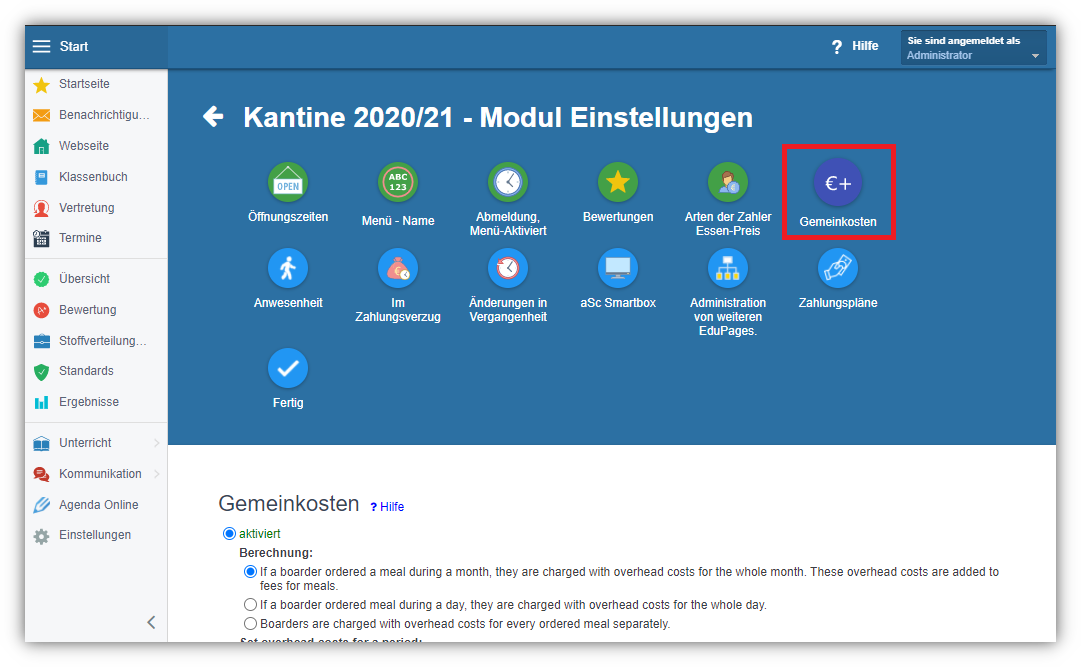The image size is (1081, 667).
Task: Click the Vertretung icon in sidebar
Action: click(x=41, y=208)
